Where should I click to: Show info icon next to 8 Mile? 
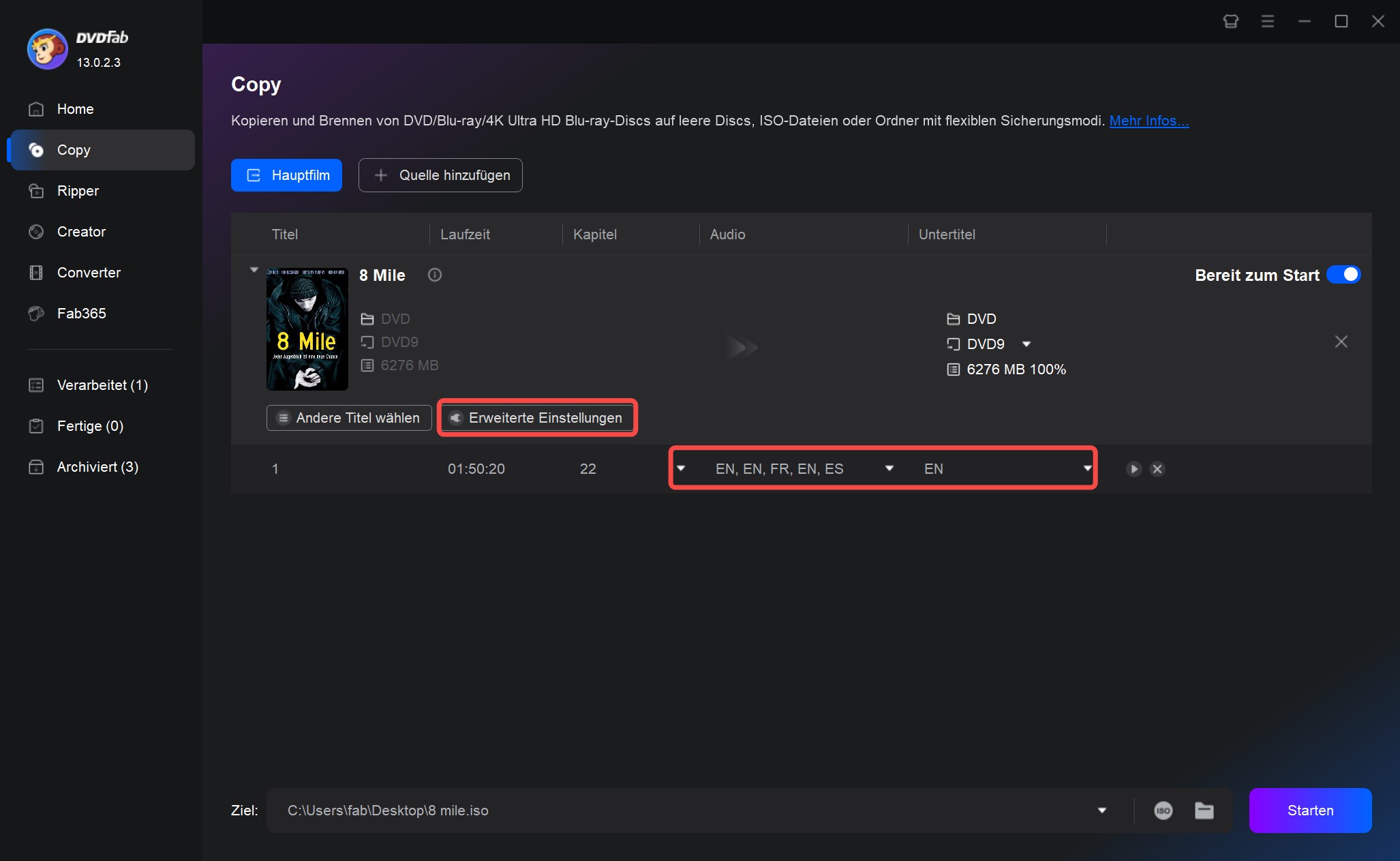tap(434, 275)
